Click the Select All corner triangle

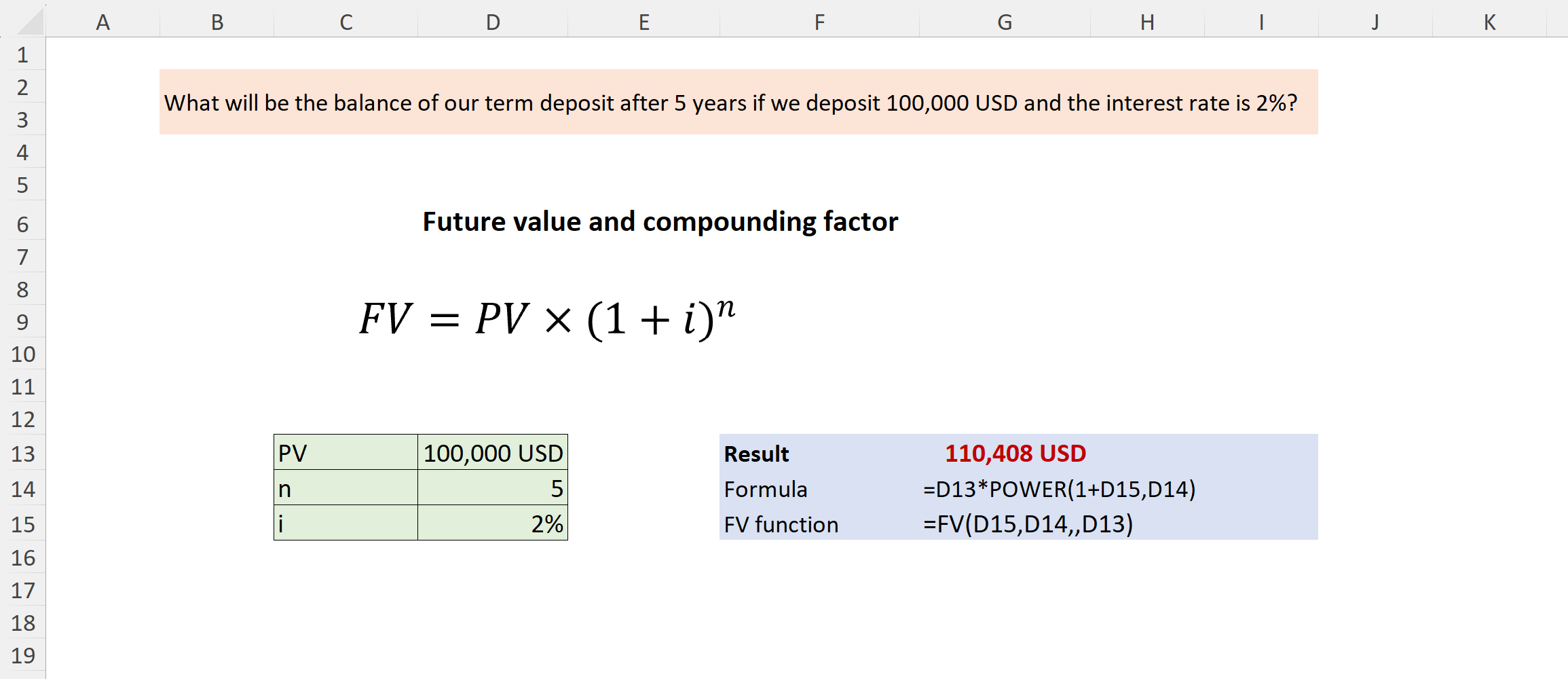tap(29, 22)
